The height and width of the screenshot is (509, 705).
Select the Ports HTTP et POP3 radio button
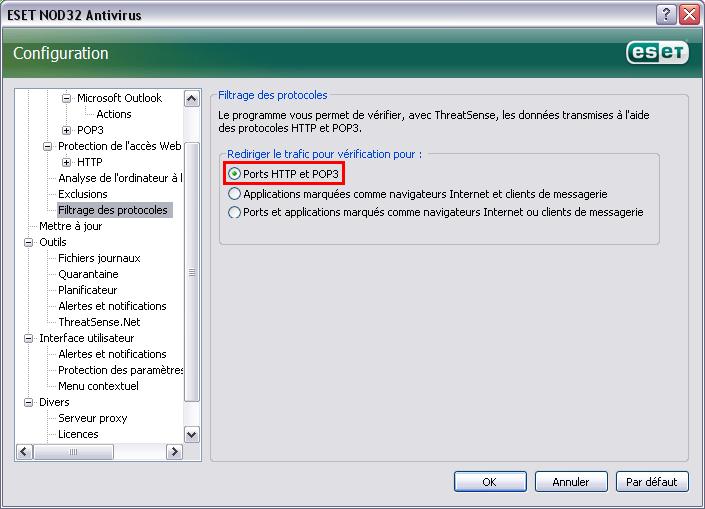234,174
